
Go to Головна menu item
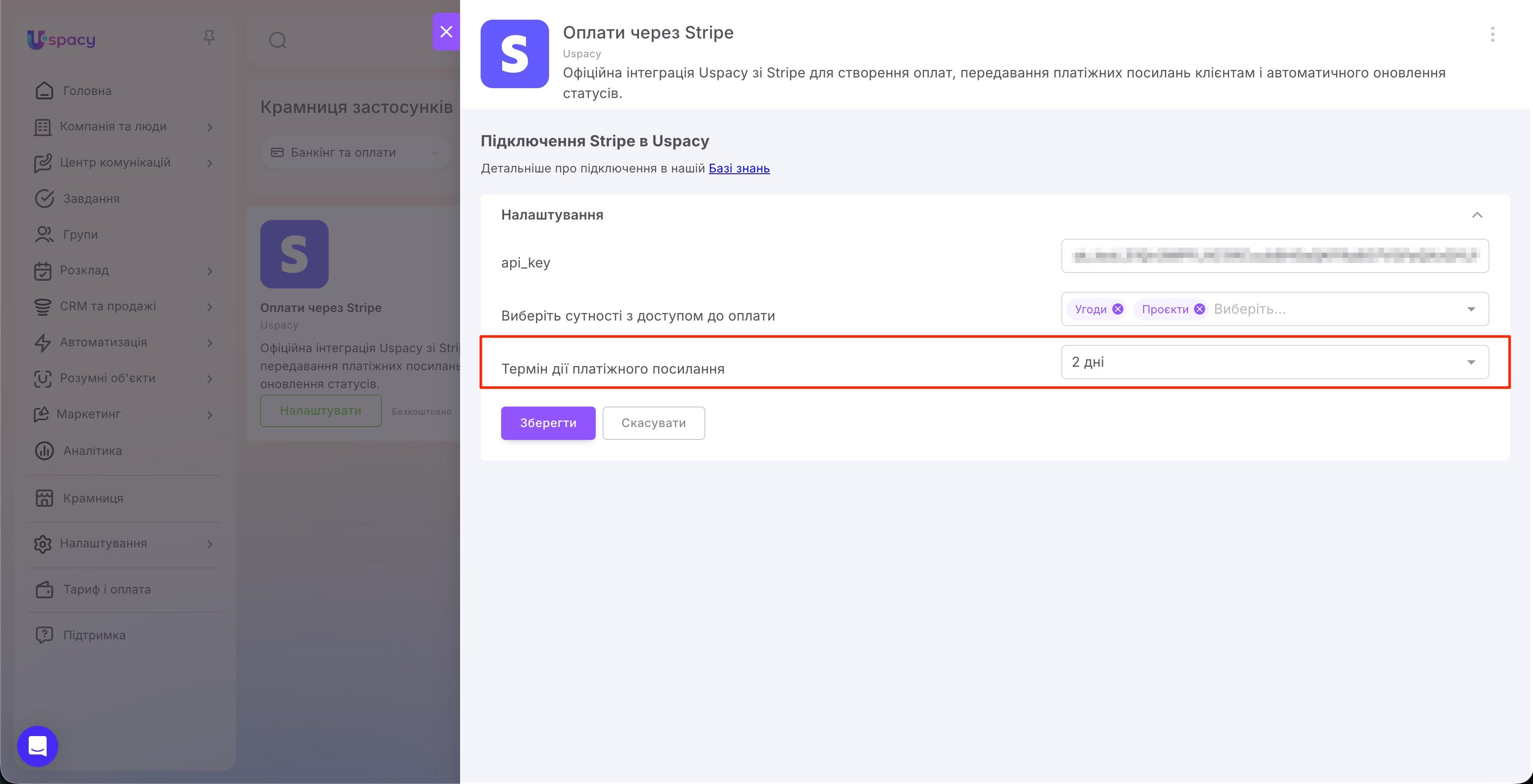[x=87, y=91]
